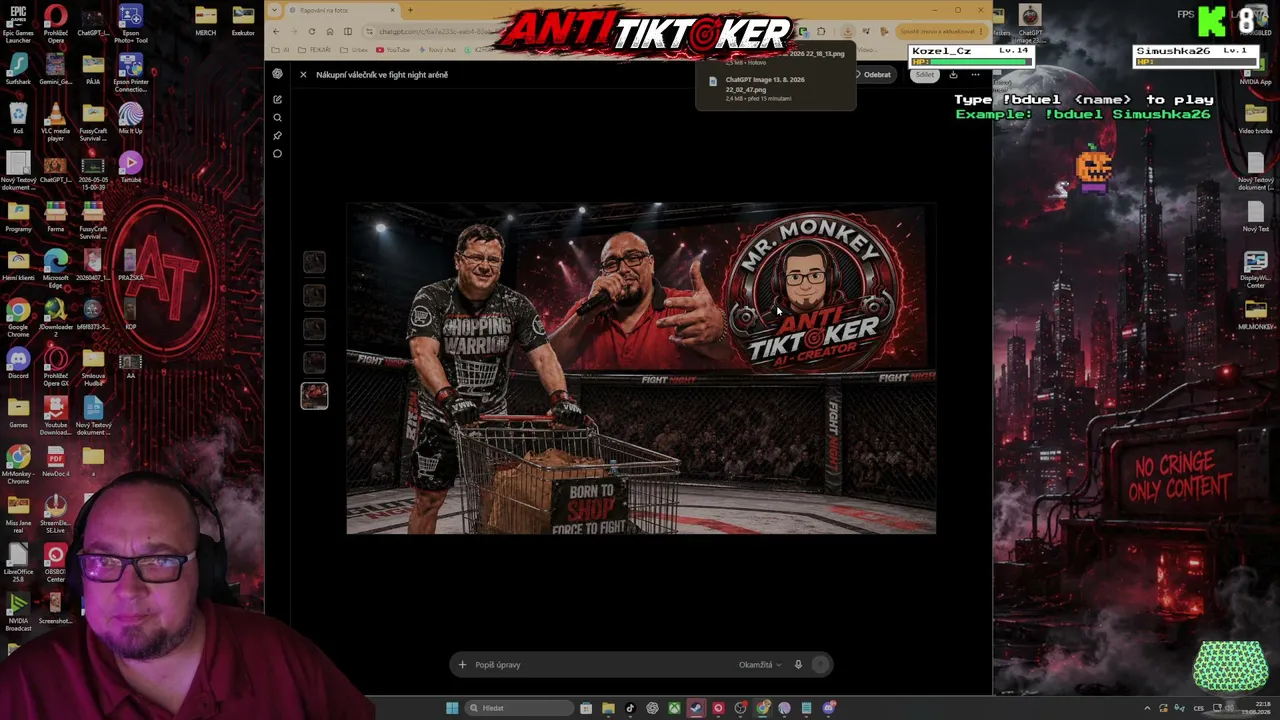Open LibreOffice 25.8 desktop icon
This screenshot has width=1280, height=720.
point(18,564)
